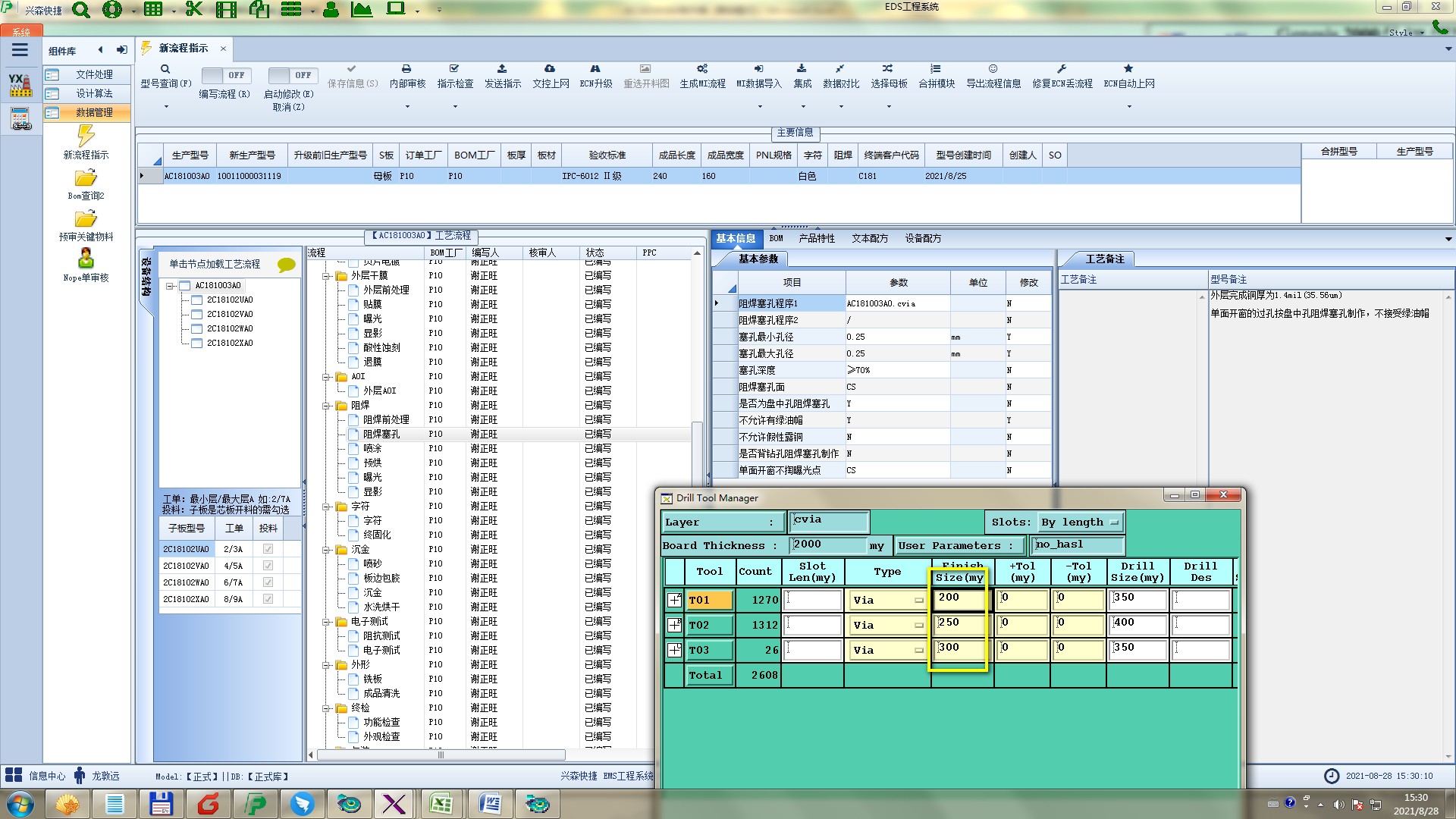The image size is (1456, 819).
Task: Click the Nope单审核 person icon
Action: tap(86, 258)
